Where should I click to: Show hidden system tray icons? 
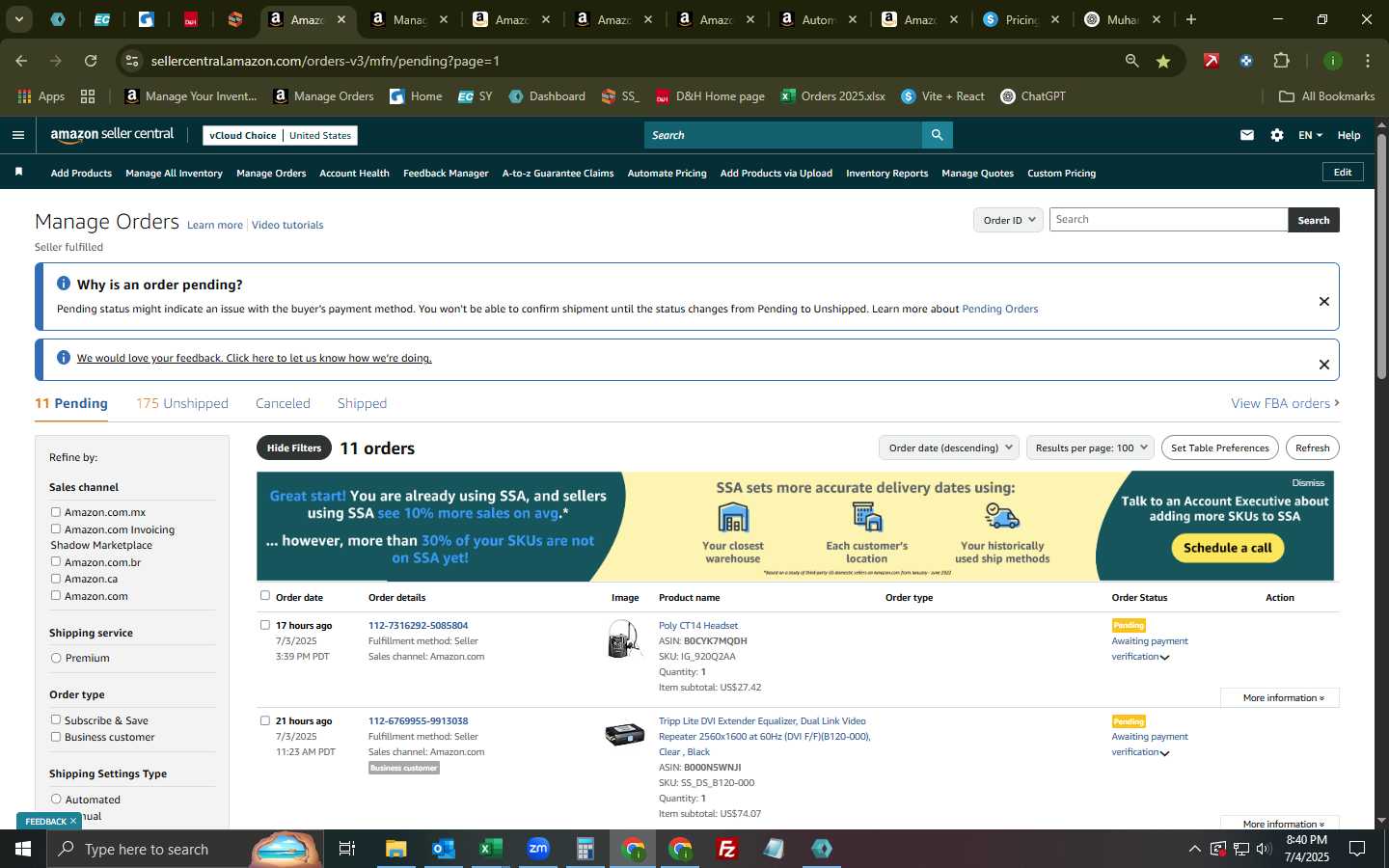click(x=1194, y=849)
